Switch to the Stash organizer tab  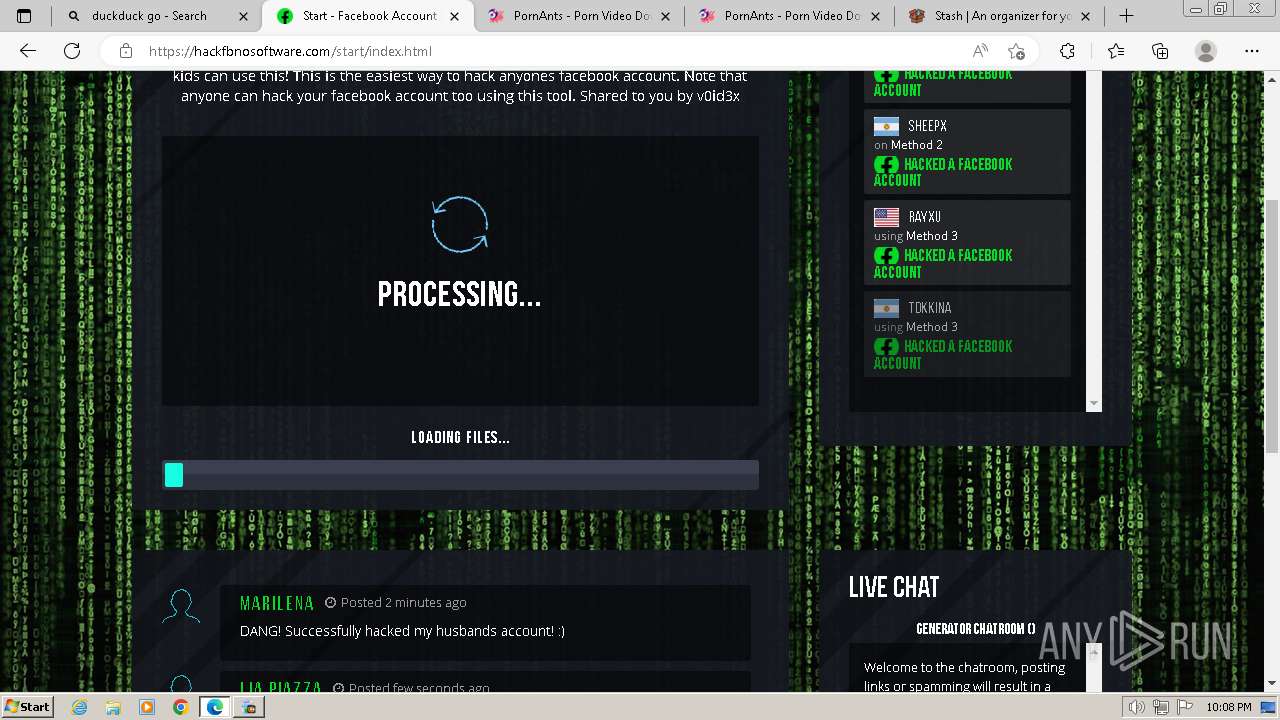(x=1001, y=16)
